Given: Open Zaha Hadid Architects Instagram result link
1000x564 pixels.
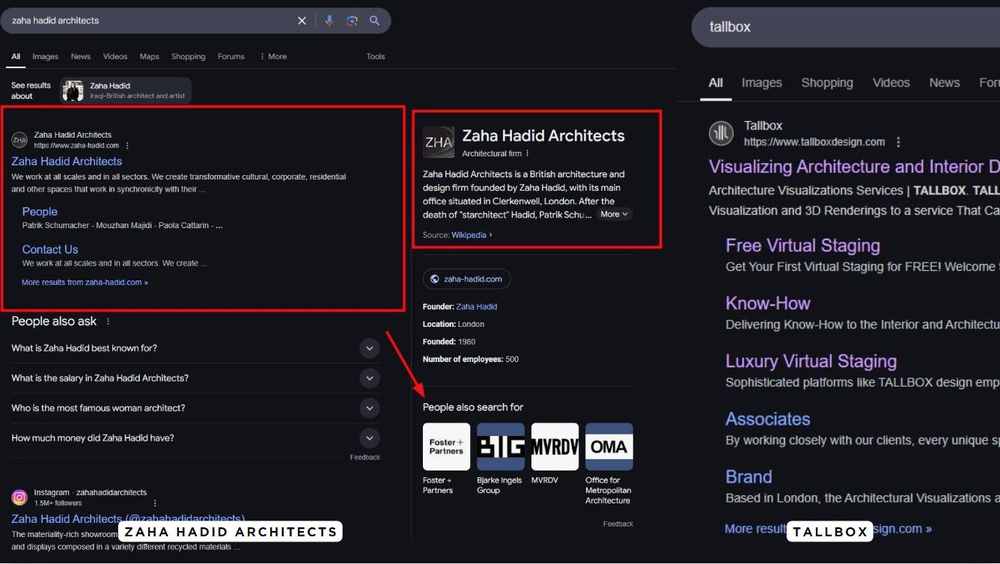Looking at the screenshot, I should pyautogui.click(x=128, y=519).
